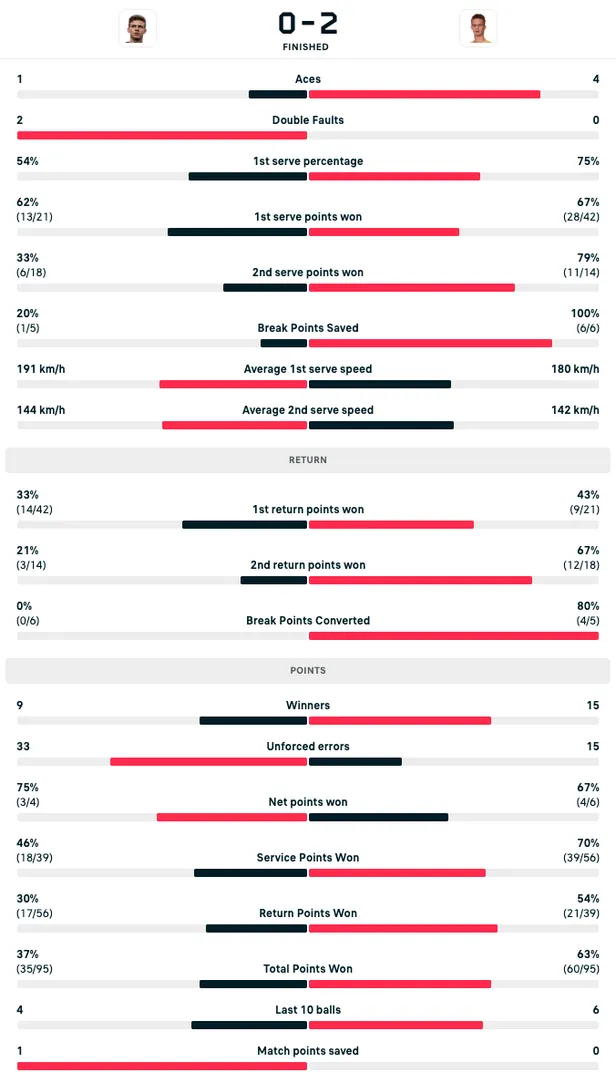Select the Aces stat label

[308, 79]
